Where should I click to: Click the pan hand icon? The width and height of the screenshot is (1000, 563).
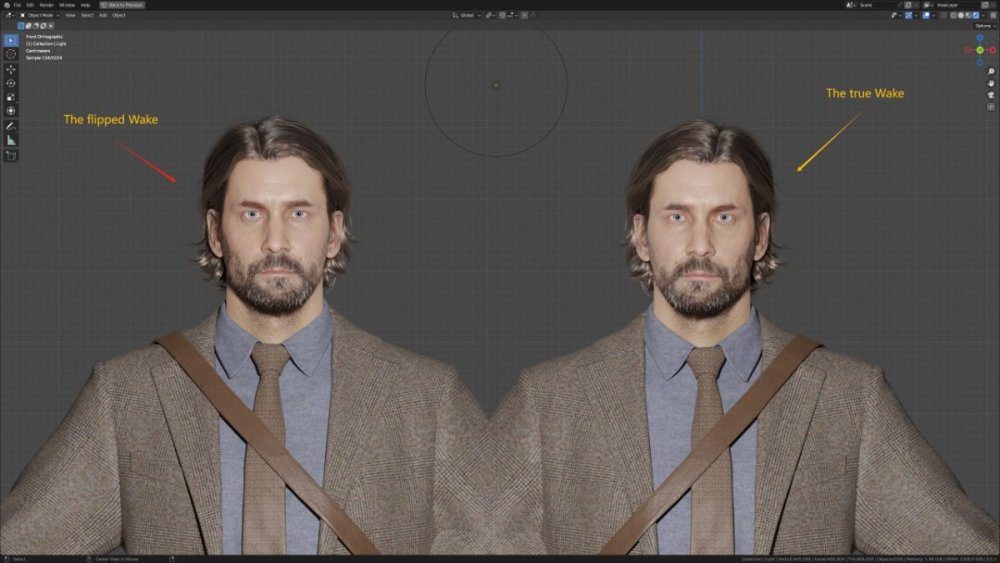click(x=990, y=84)
